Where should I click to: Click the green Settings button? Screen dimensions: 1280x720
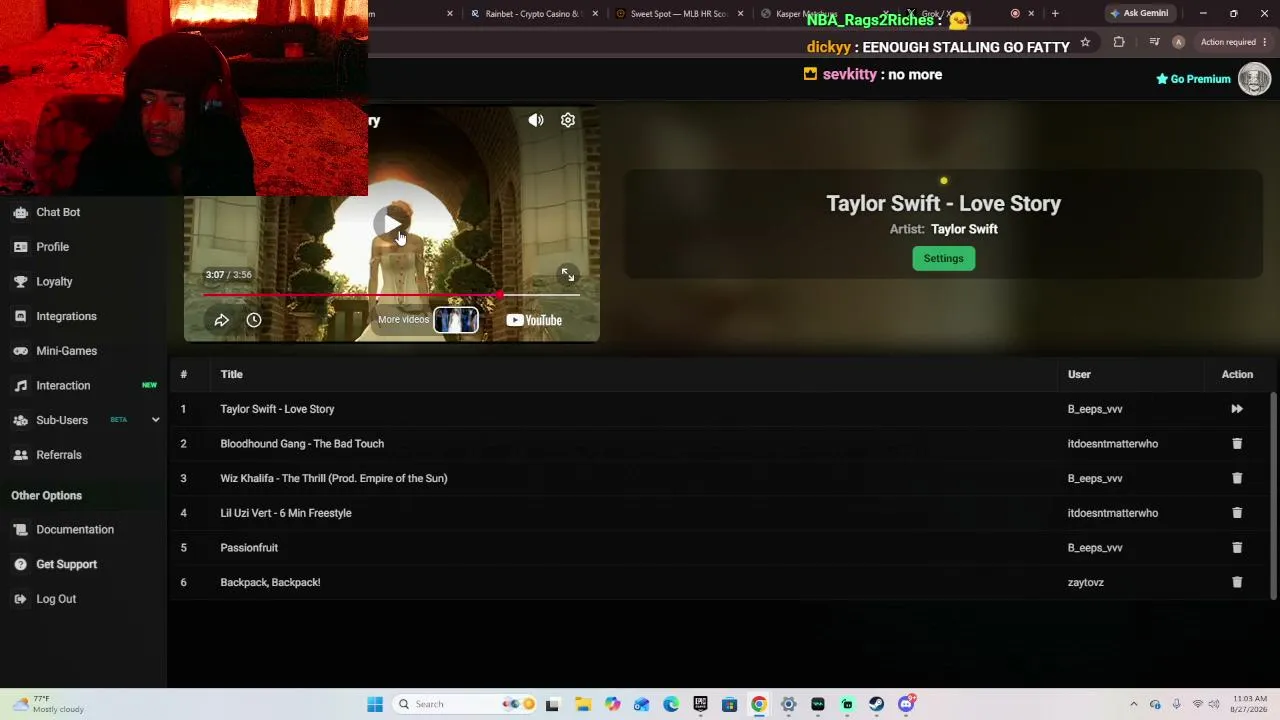pos(943,258)
